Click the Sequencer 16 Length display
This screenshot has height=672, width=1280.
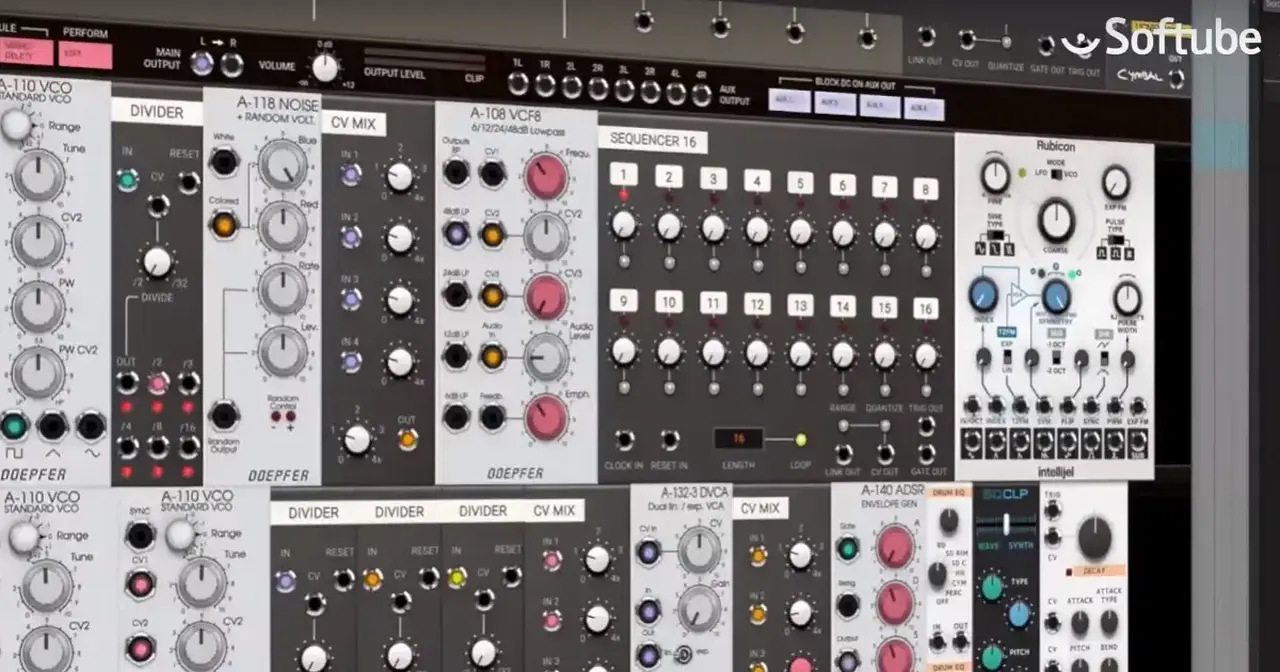click(739, 439)
